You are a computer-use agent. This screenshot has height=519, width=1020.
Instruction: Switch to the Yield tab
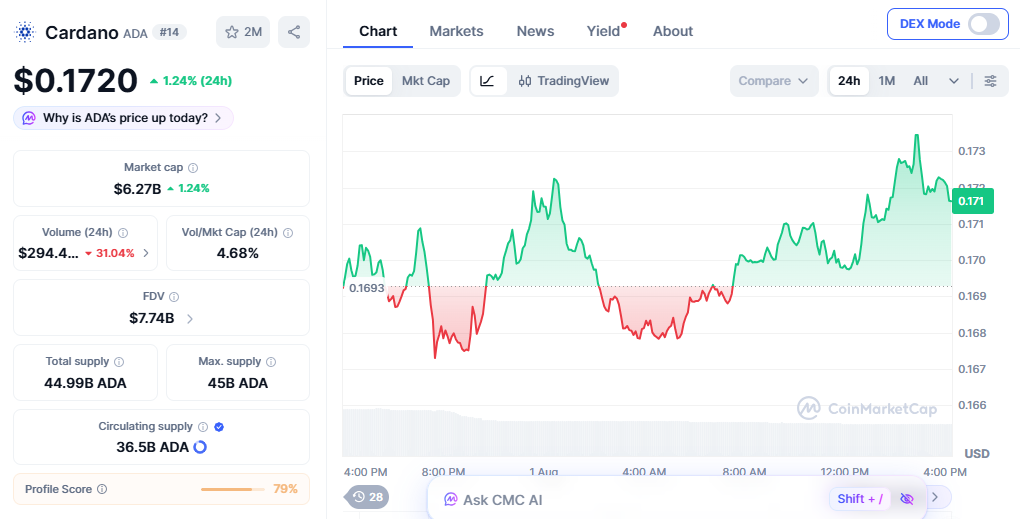604,31
